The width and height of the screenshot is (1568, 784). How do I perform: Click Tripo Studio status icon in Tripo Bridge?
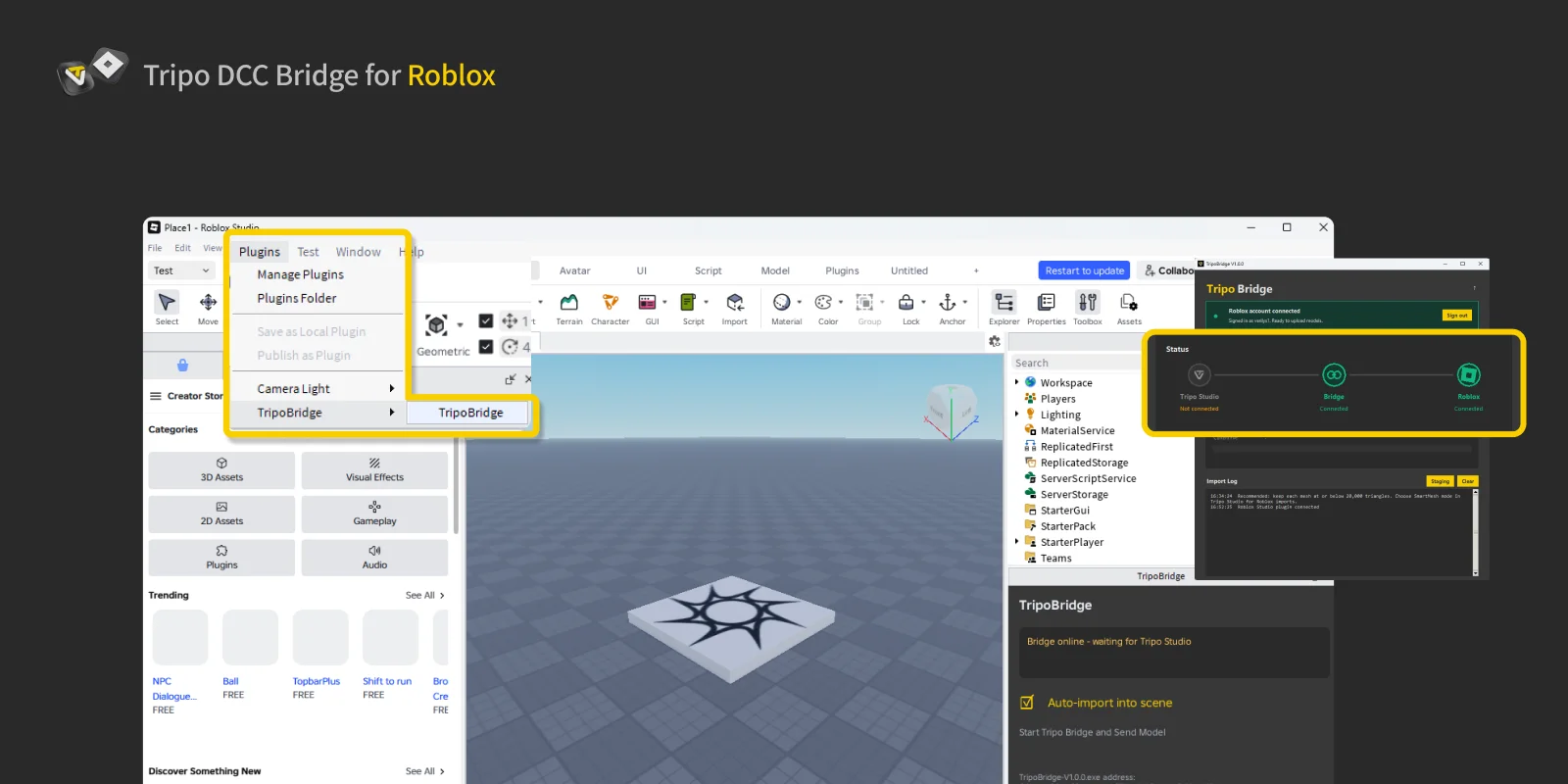point(1199,375)
